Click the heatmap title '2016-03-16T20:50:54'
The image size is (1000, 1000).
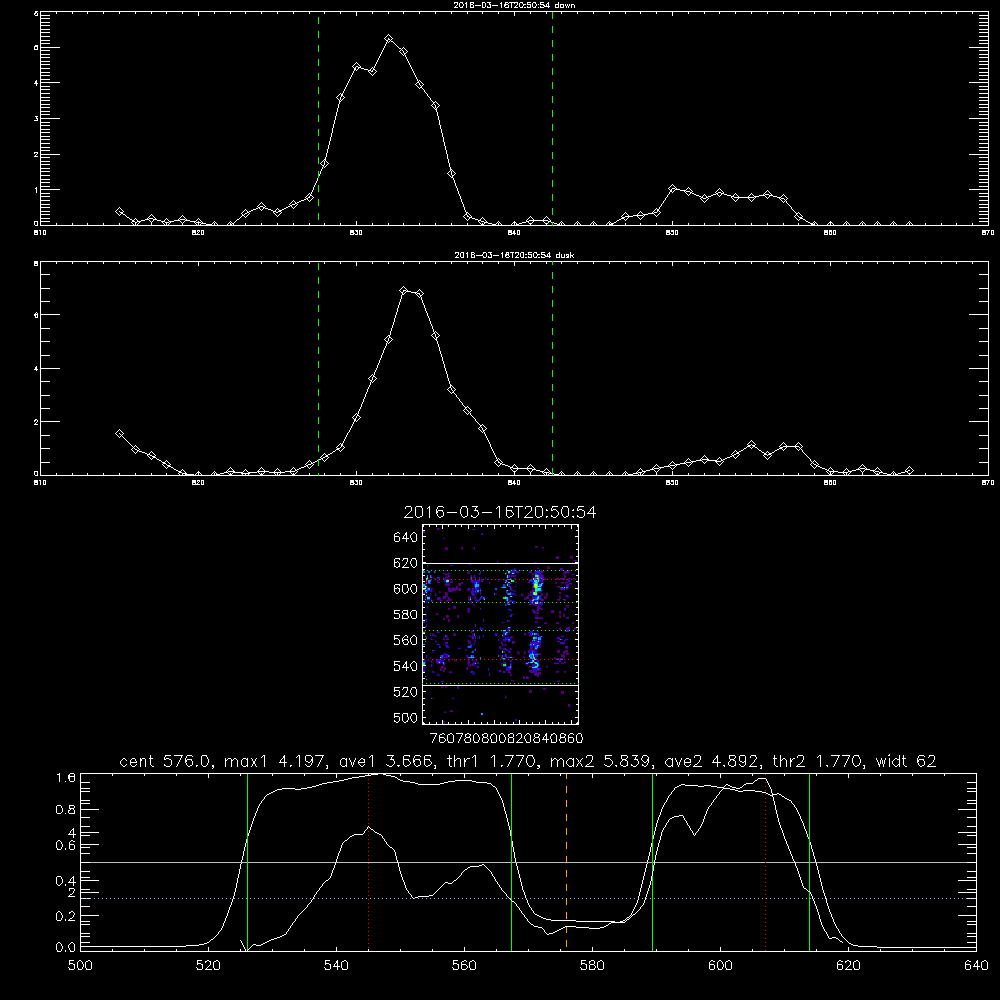[500, 512]
